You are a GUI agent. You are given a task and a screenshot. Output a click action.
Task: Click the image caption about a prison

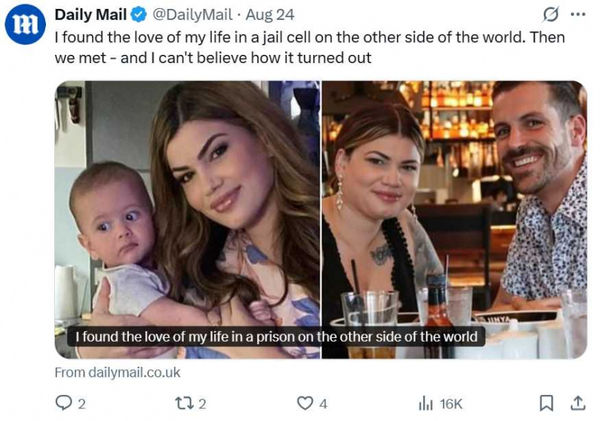point(276,337)
